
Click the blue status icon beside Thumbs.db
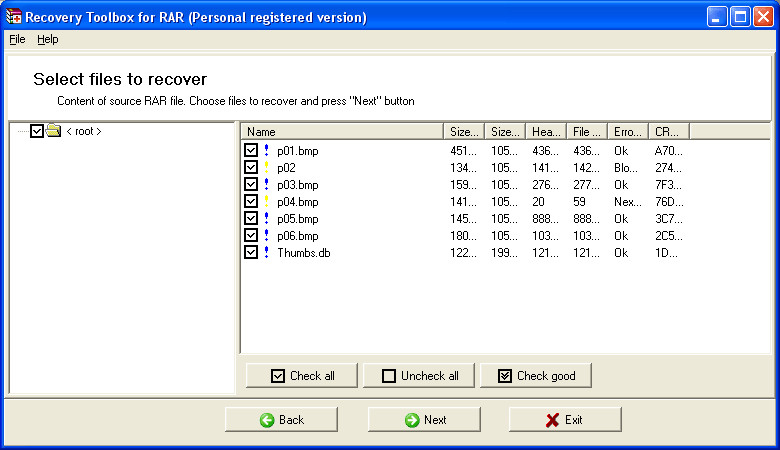[266, 252]
